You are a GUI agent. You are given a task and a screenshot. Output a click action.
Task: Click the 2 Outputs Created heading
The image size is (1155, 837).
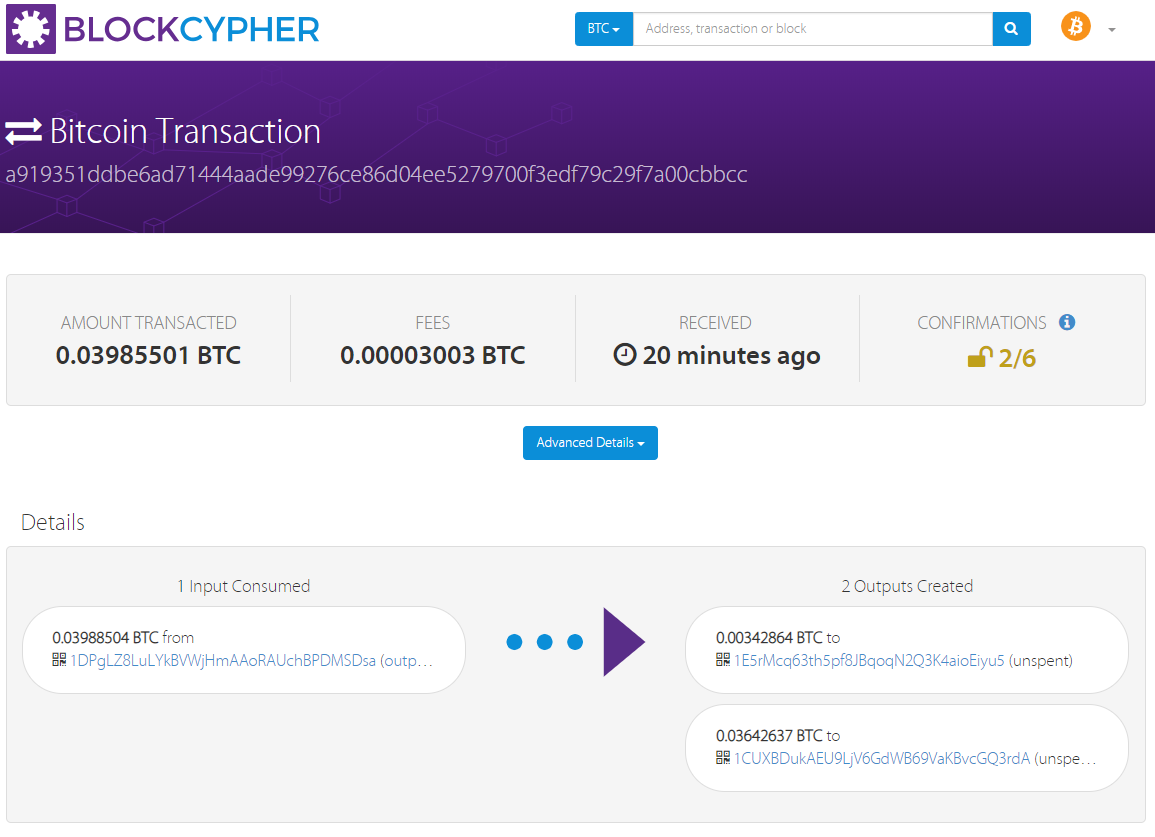pyautogui.click(x=908, y=586)
